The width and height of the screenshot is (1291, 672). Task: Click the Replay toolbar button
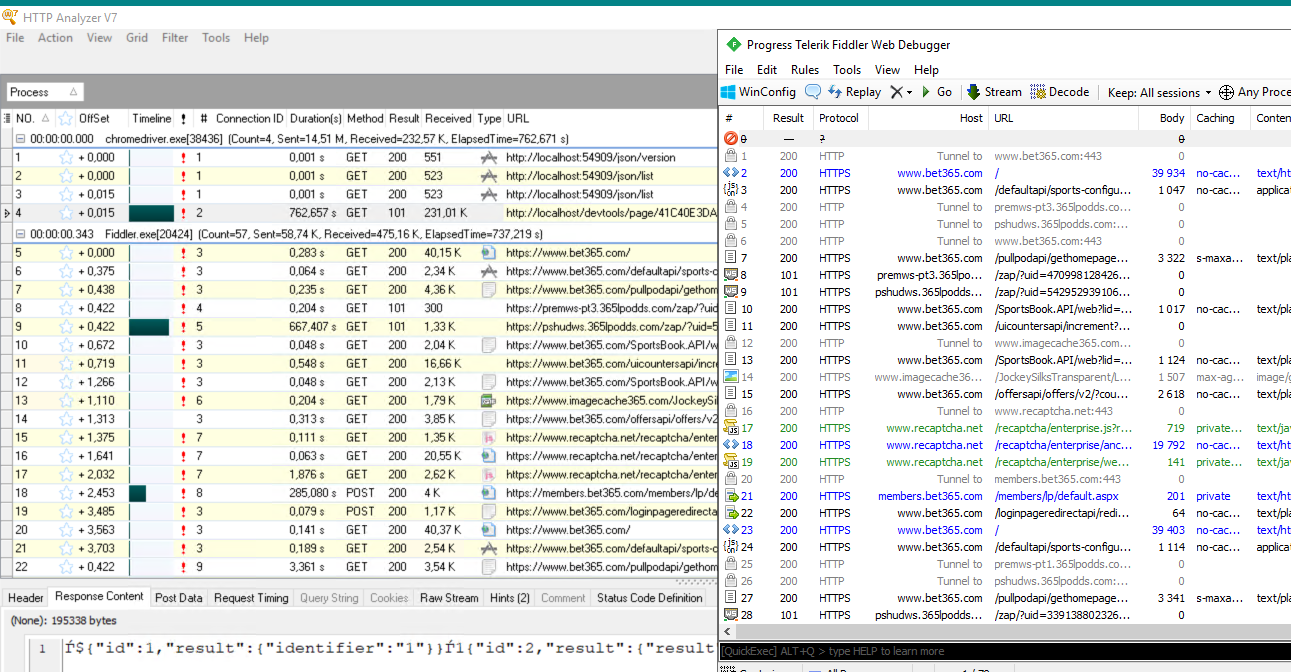tap(853, 92)
